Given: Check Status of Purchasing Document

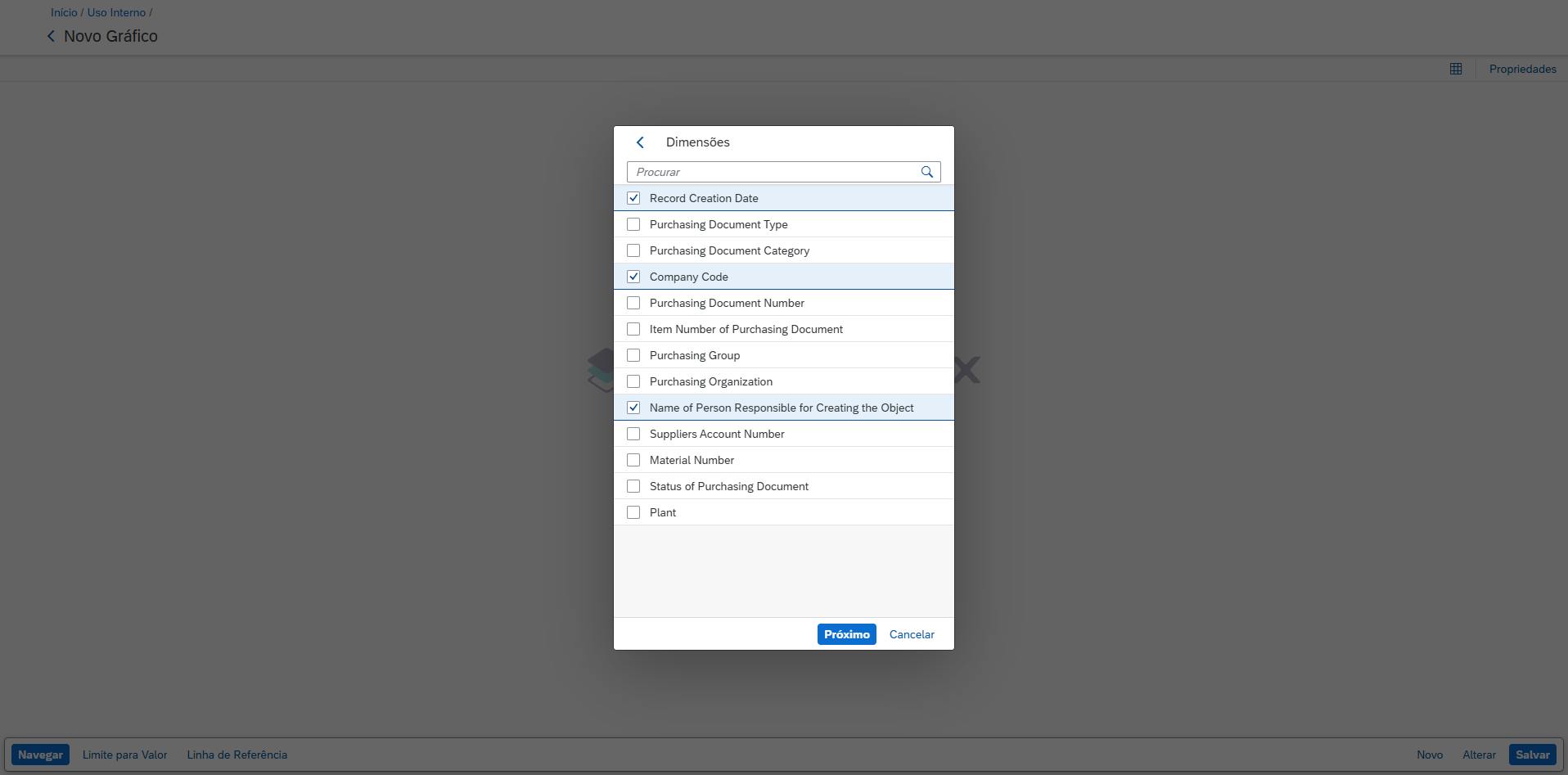Looking at the screenshot, I should [x=633, y=486].
